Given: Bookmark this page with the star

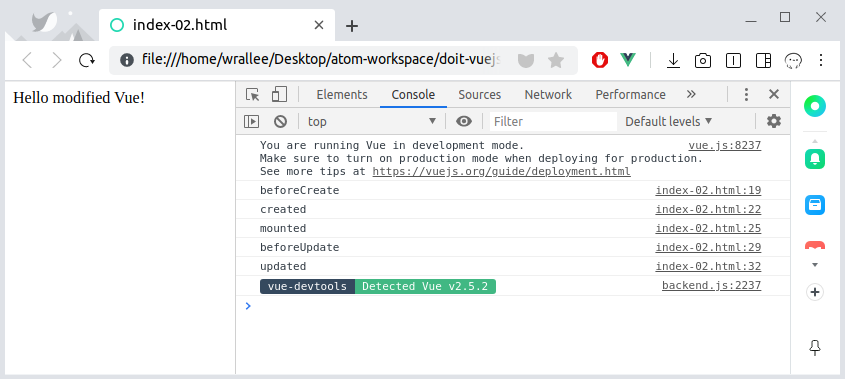Looking at the screenshot, I should pos(556,60).
